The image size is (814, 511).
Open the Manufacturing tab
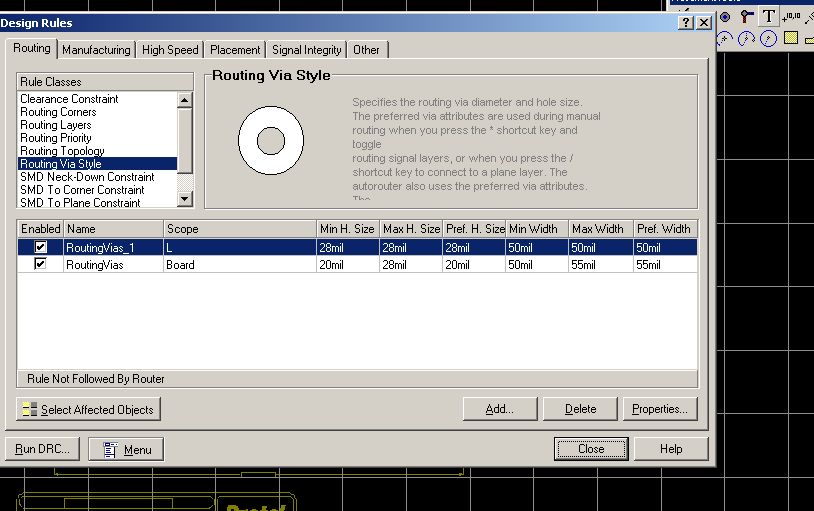[96, 50]
